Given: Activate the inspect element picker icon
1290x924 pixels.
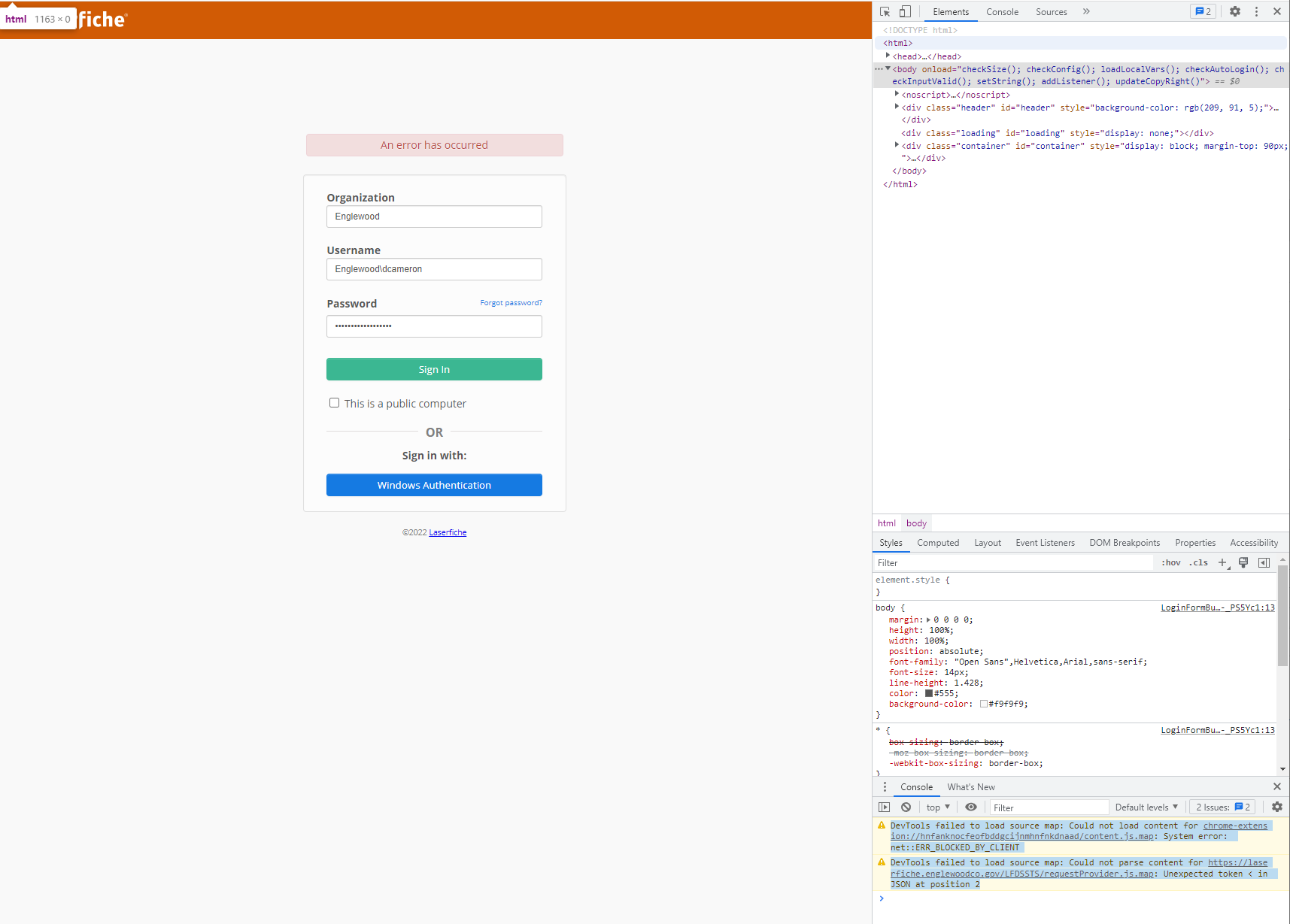Looking at the screenshot, I should [x=885, y=12].
